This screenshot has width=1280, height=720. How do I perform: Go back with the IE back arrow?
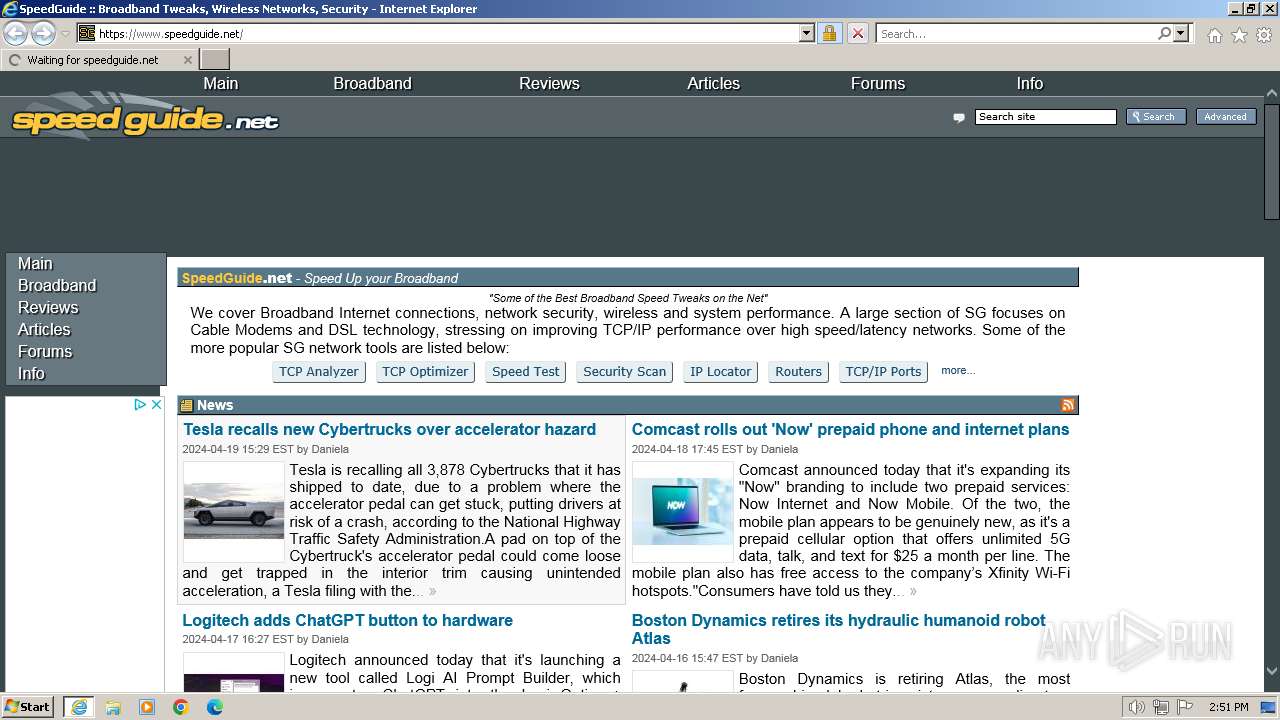[16, 33]
